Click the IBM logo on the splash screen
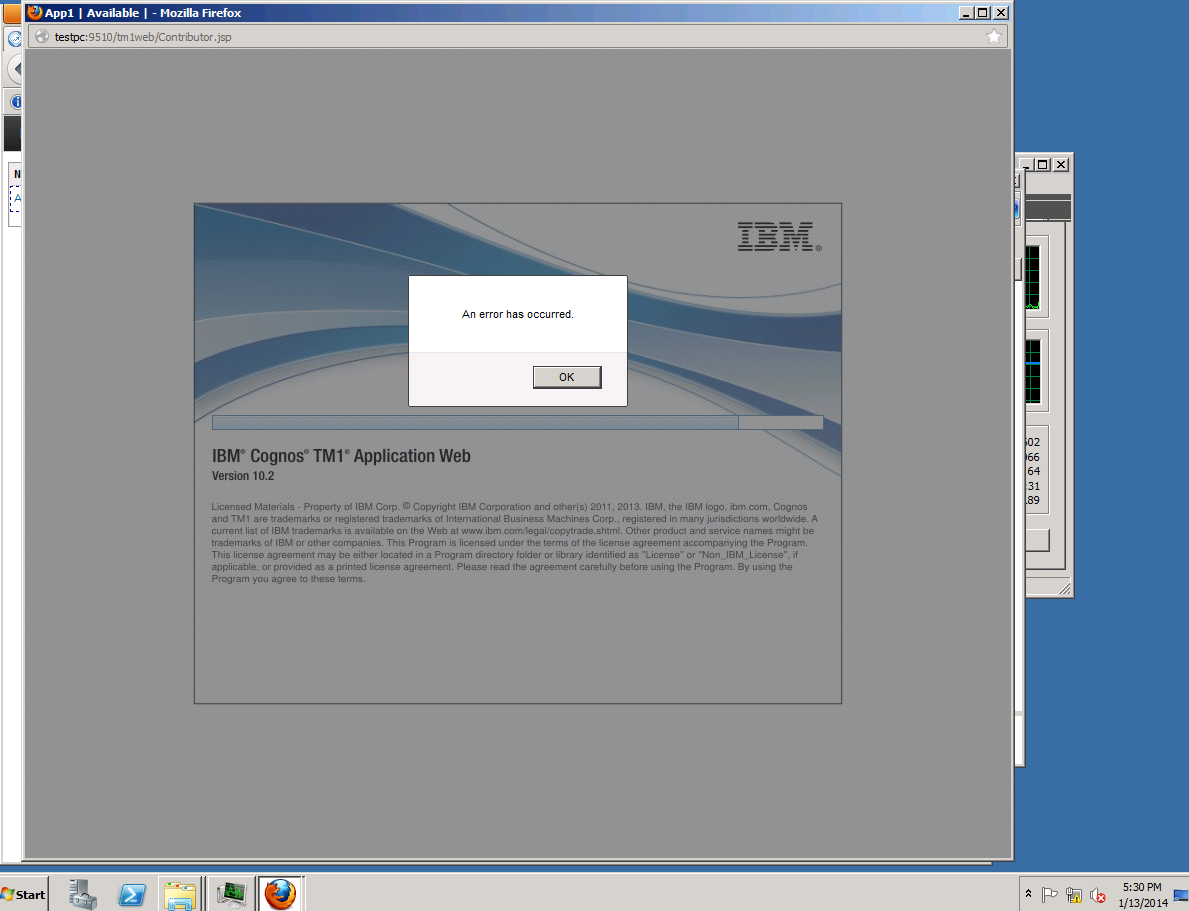Image resolution: width=1189 pixels, height=911 pixels. pyautogui.click(x=779, y=237)
